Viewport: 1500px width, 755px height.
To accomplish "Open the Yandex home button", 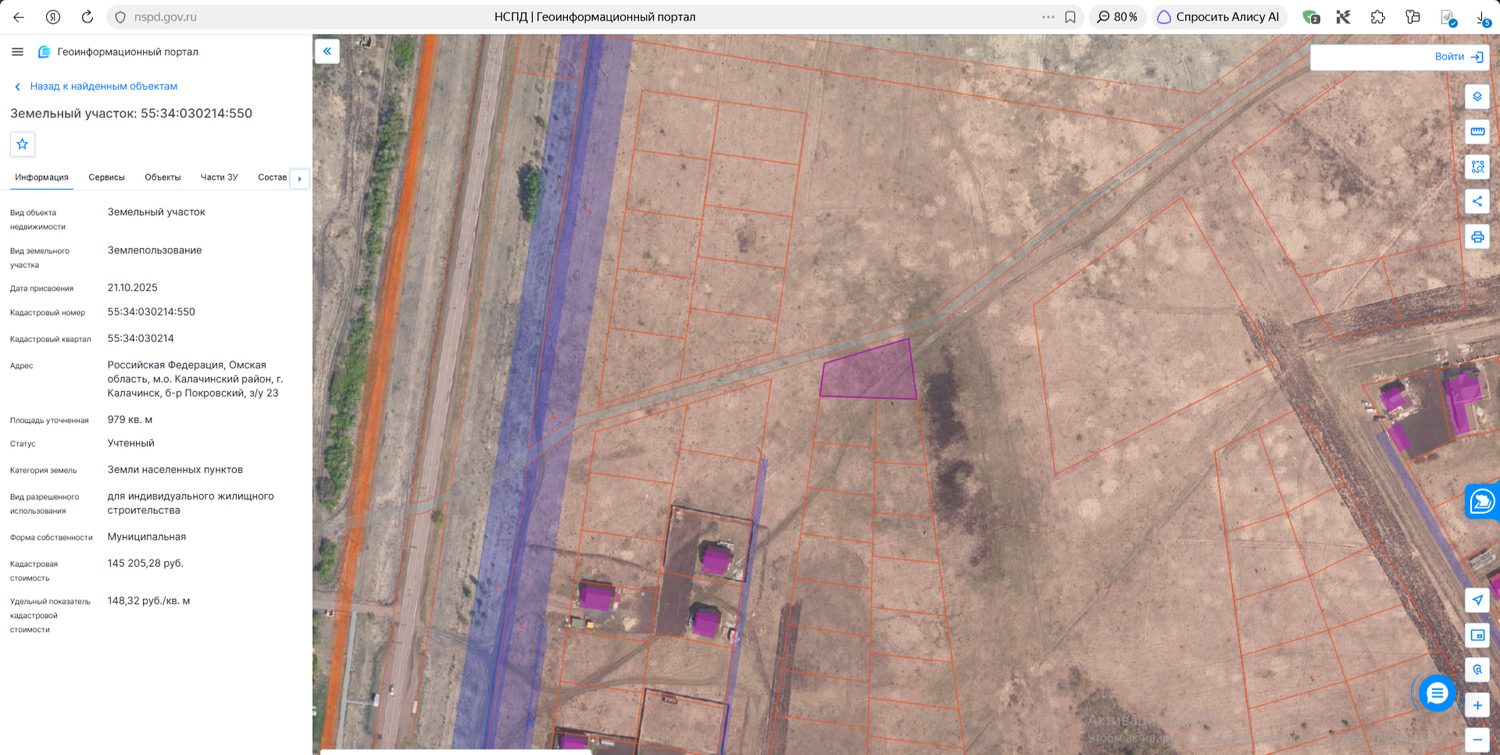I will [53, 17].
